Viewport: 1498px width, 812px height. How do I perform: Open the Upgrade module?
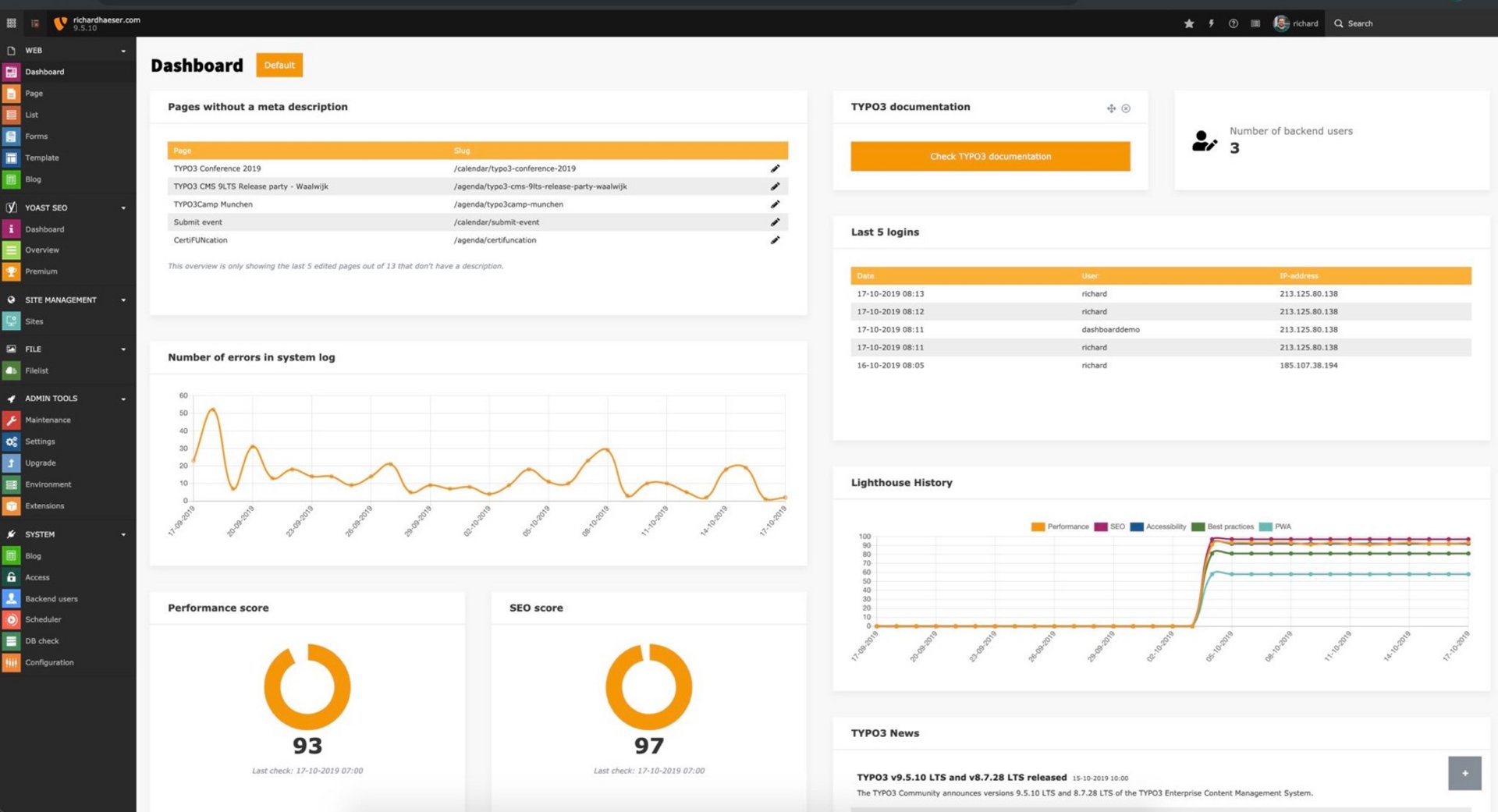coord(68,463)
